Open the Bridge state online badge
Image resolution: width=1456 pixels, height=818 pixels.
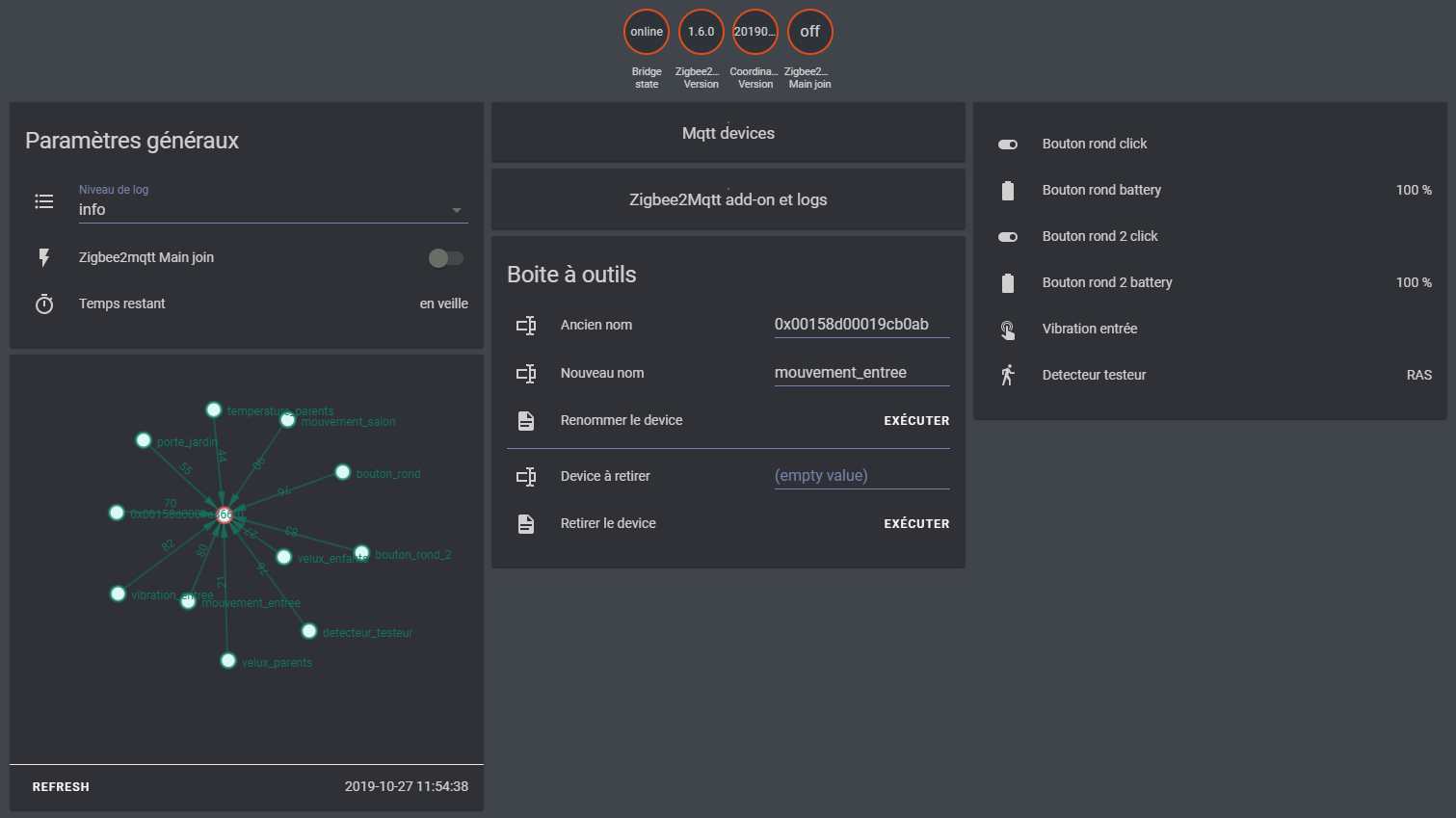pyautogui.click(x=647, y=32)
